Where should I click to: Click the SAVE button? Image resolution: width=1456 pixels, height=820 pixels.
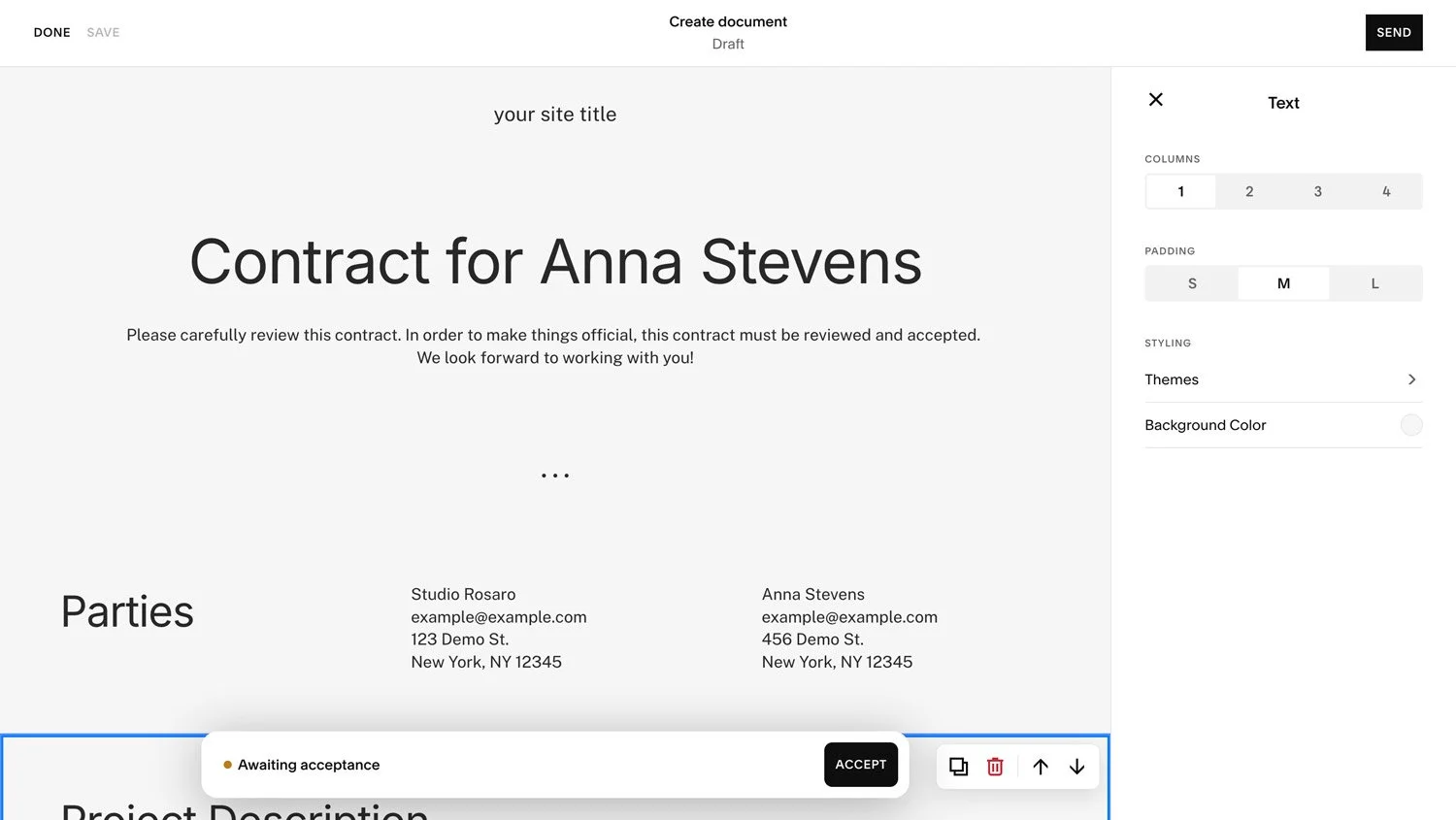point(103,32)
